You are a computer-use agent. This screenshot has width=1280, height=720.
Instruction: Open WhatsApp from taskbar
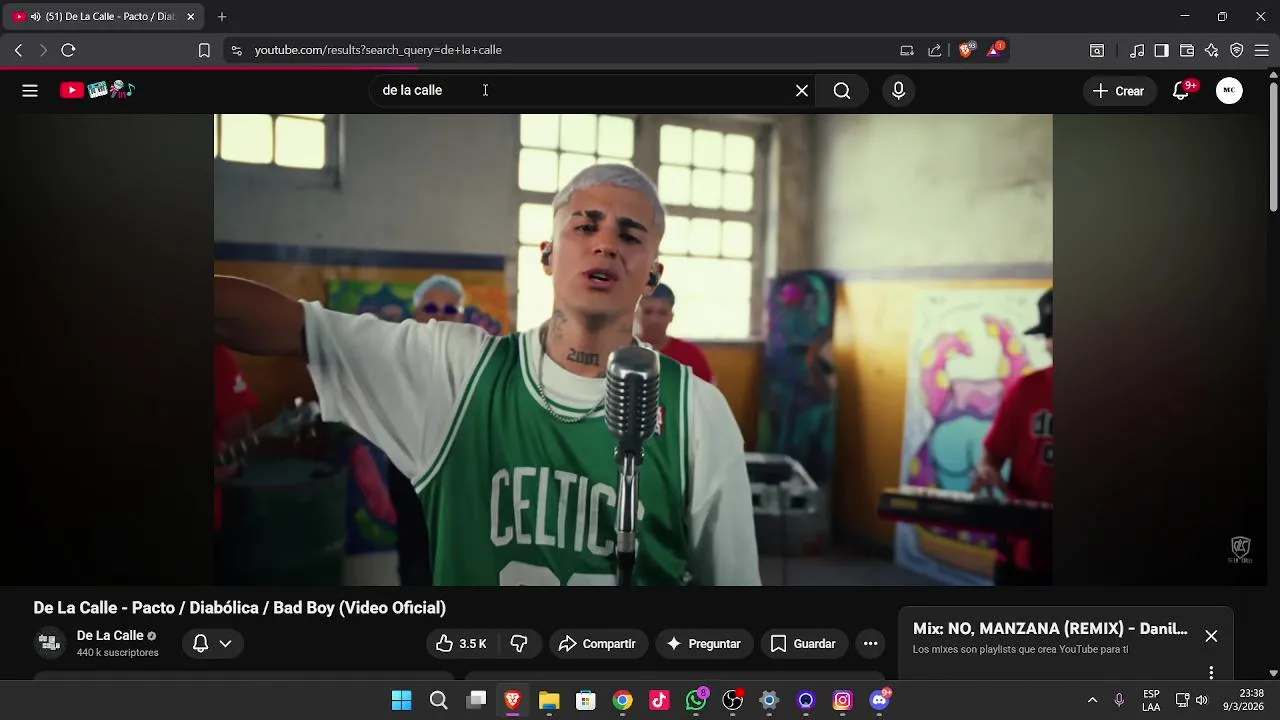tap(696, 700)
